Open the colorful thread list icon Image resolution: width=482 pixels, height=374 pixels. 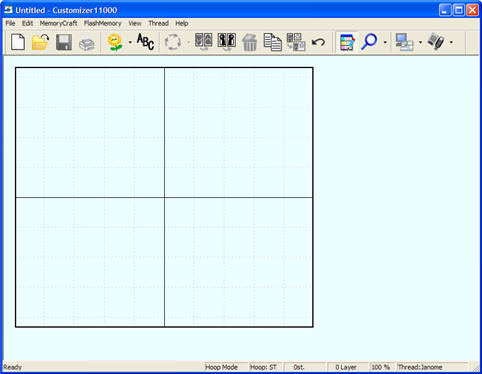coord(347,42)
